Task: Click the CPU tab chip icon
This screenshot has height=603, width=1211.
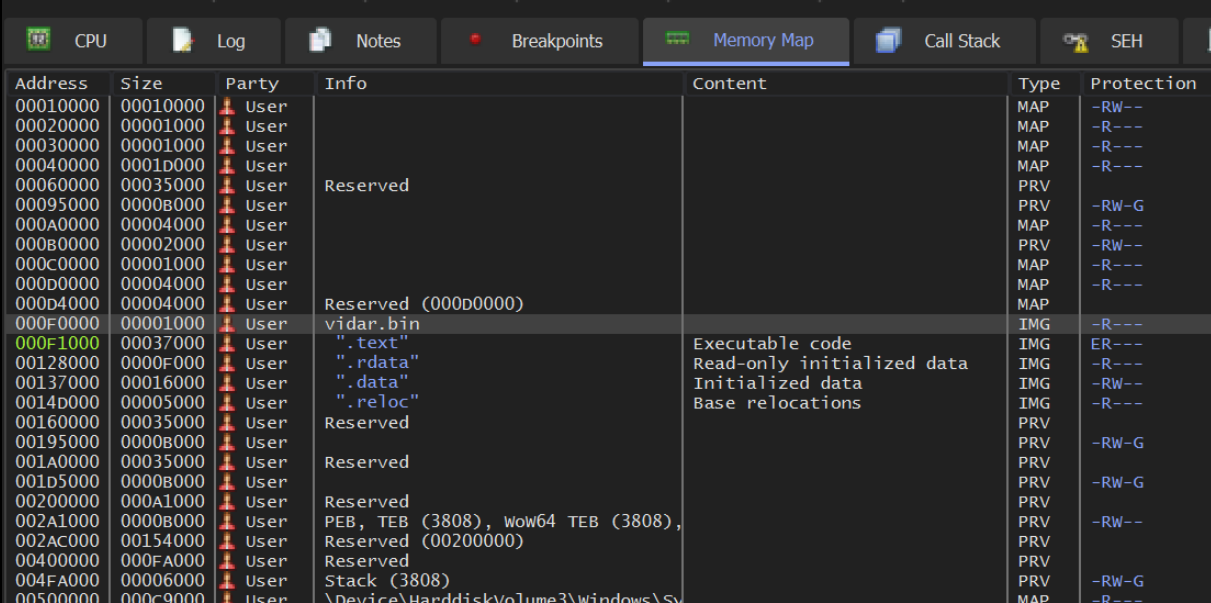Action: 39,40
